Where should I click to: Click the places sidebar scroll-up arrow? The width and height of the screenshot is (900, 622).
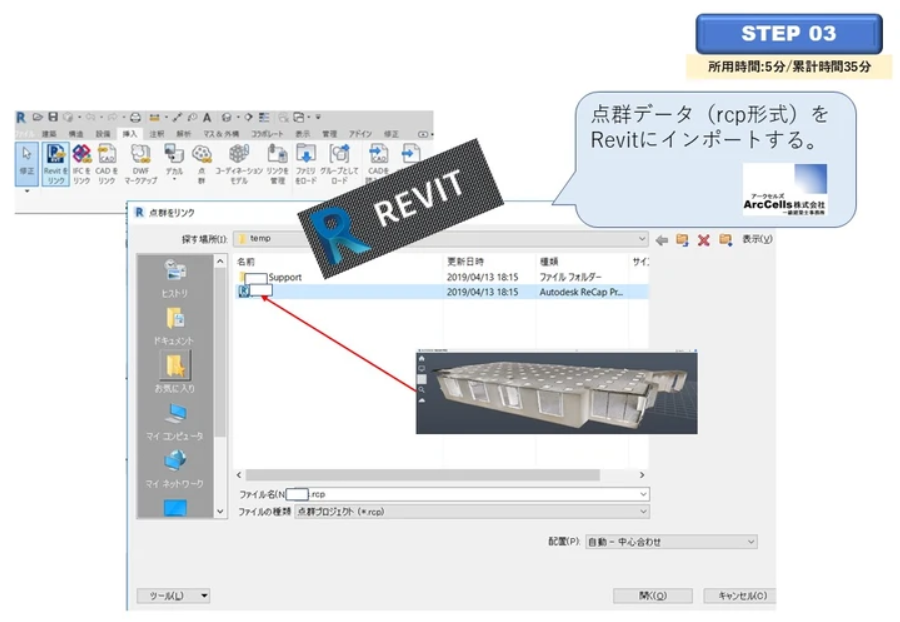click(x=220, y=262)
